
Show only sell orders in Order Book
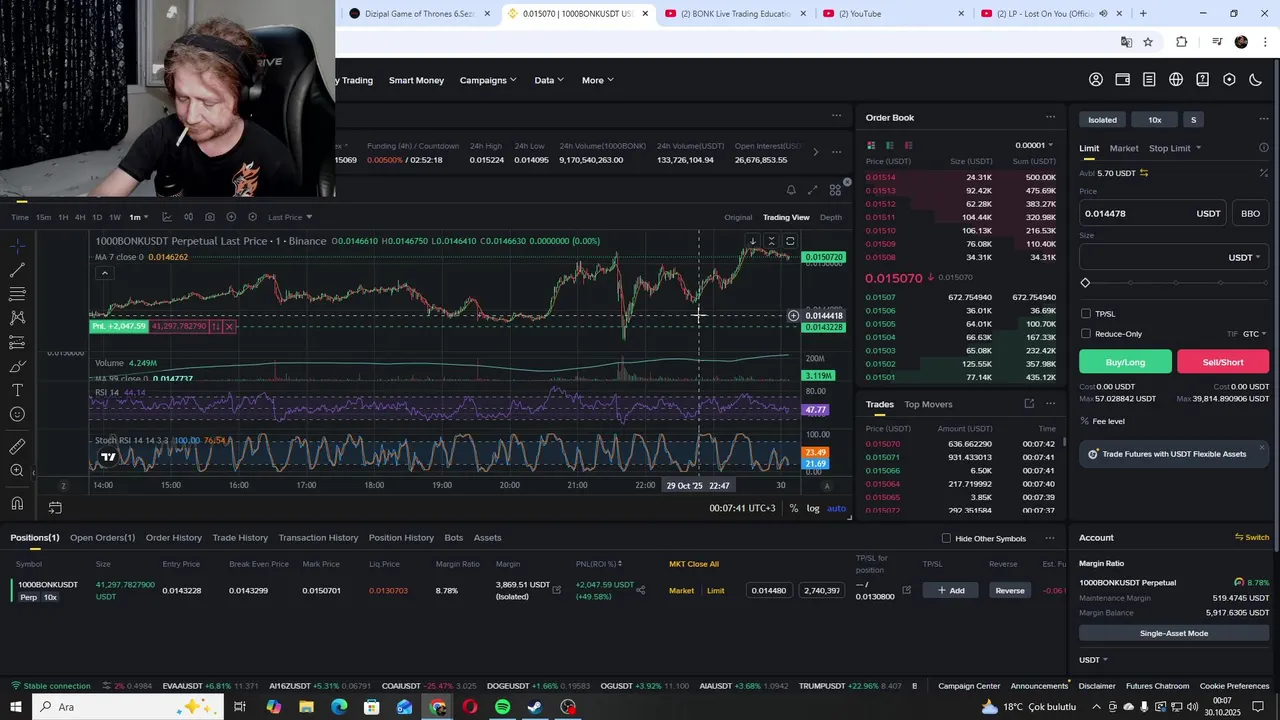[908, 146]
